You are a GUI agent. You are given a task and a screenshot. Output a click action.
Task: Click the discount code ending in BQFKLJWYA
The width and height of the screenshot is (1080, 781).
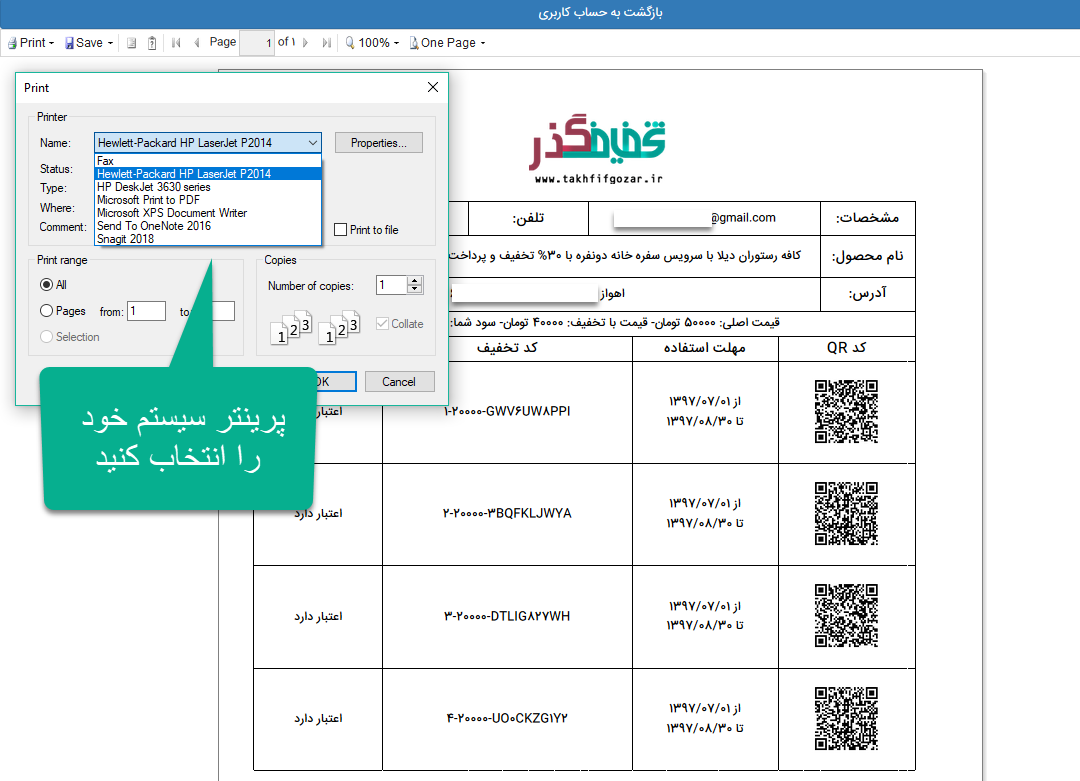507,513
